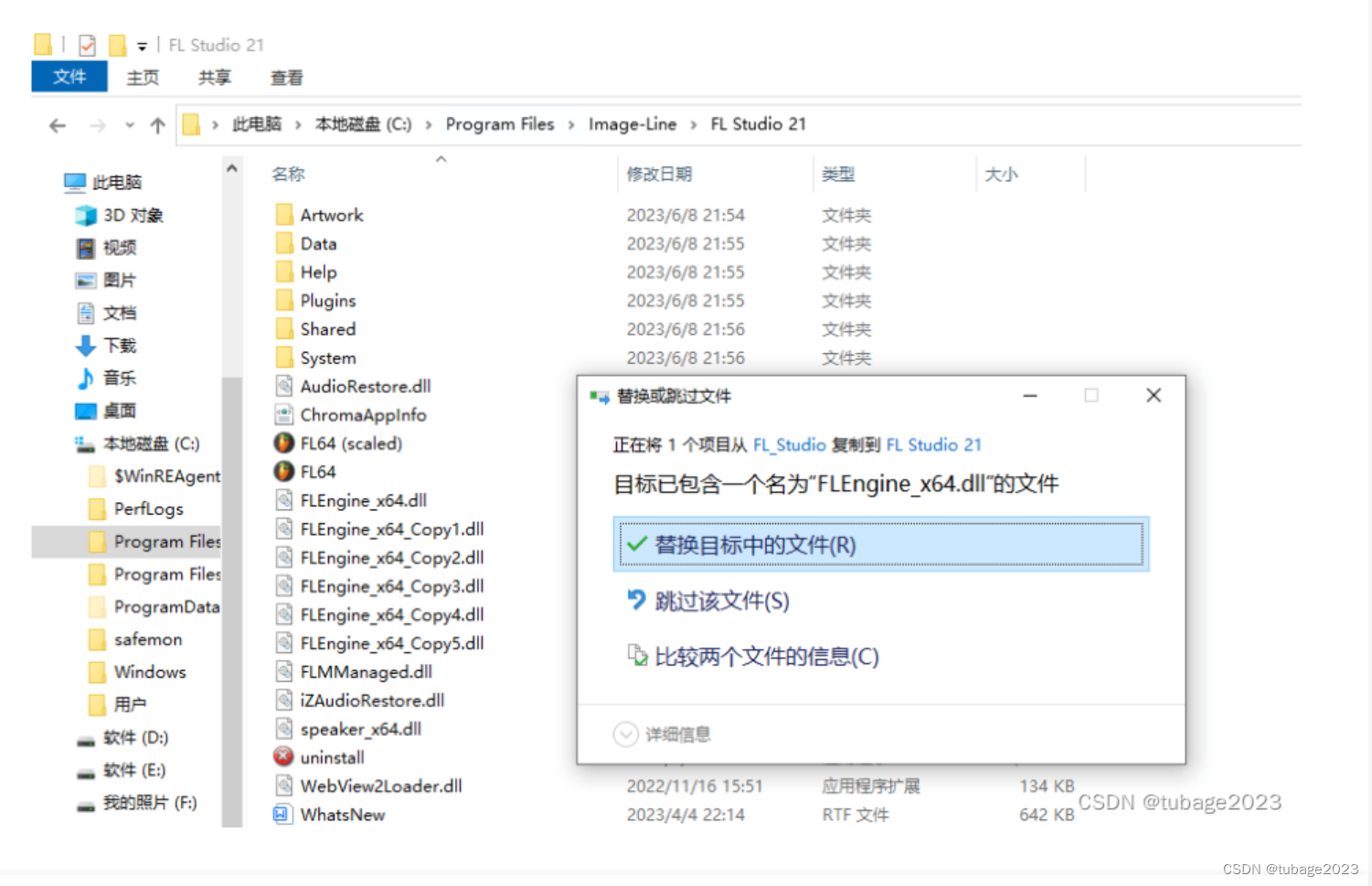The height and width of the screenshot is (886, 1372).
Task: Click the Image-Line breadcrumb segment
Action: click(x=633, y=124)
